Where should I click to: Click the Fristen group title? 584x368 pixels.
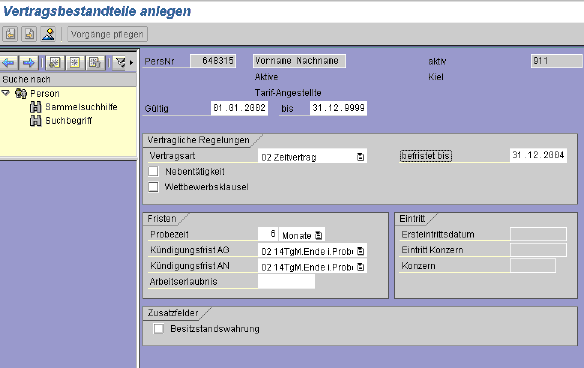tap(162, 219)
